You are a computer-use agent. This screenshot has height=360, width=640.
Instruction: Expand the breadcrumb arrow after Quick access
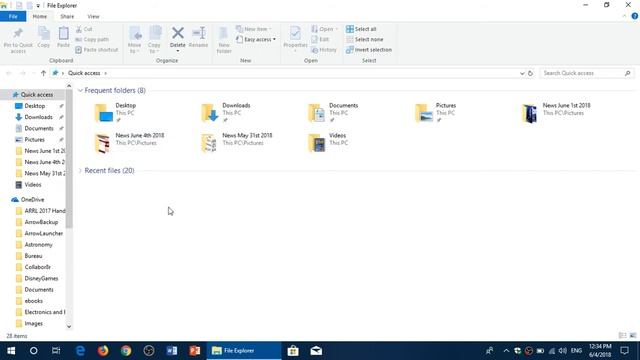(x=105, y=73)
